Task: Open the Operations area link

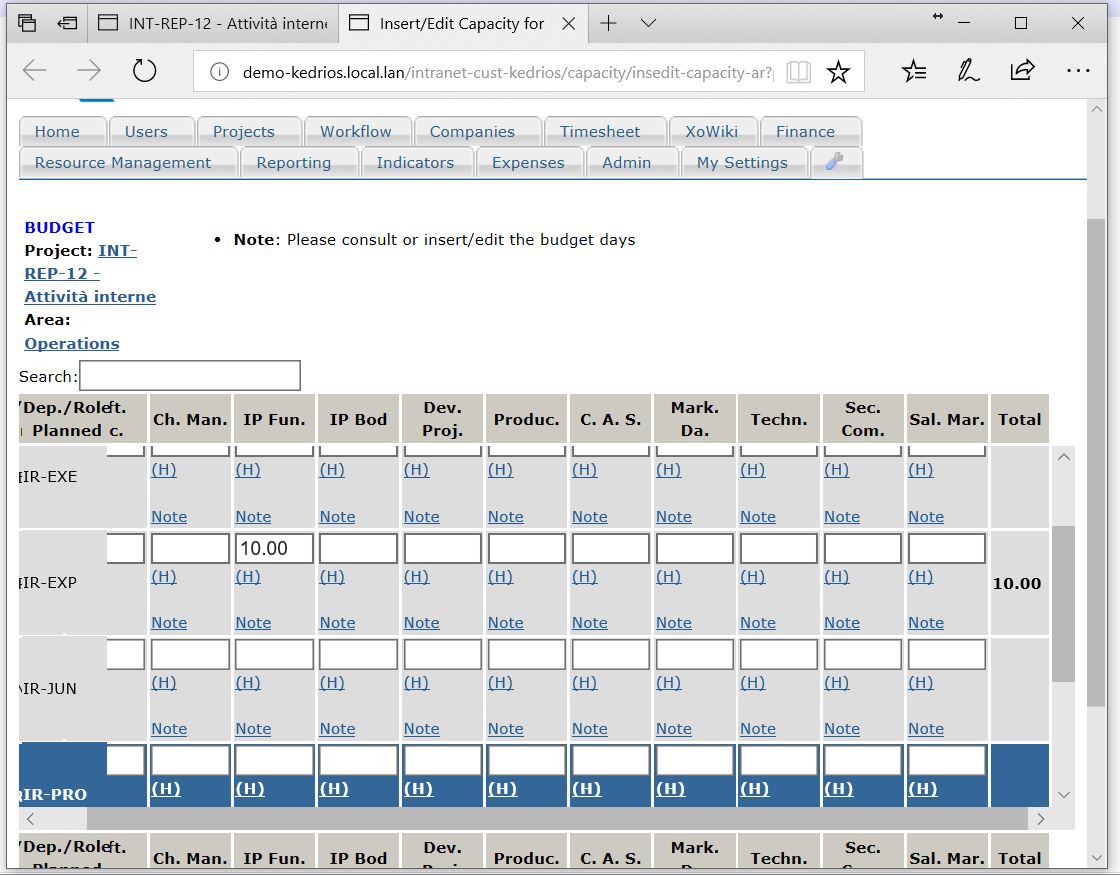Action: [x=72, y=344]
